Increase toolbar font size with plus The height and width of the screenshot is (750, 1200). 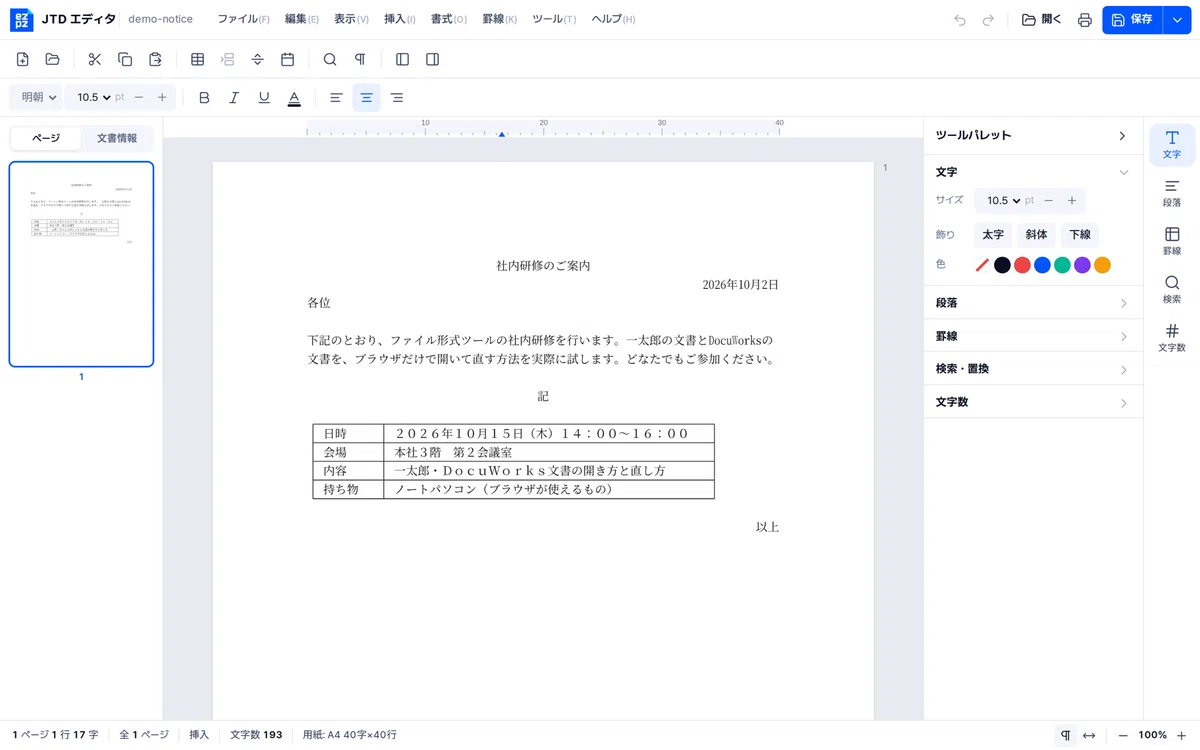click(x=162, y=97)
